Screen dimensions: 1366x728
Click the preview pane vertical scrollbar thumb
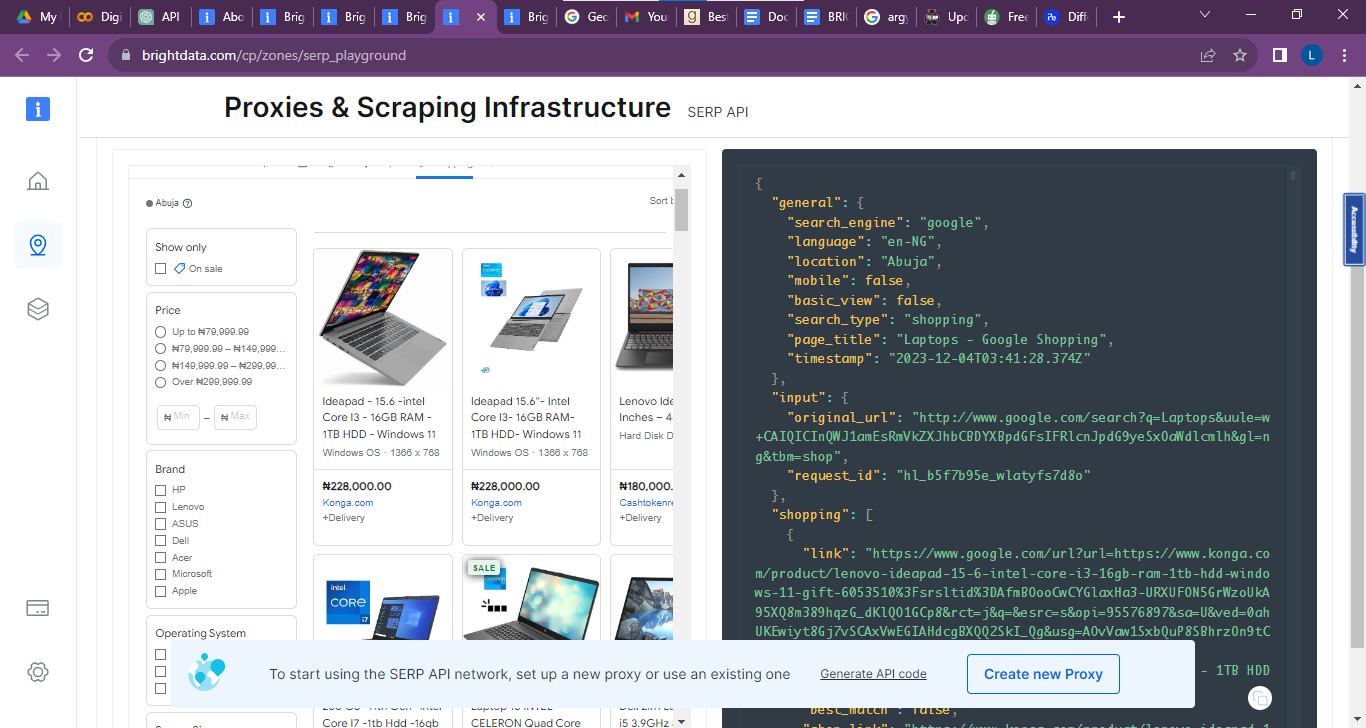[x=681, y=209]
